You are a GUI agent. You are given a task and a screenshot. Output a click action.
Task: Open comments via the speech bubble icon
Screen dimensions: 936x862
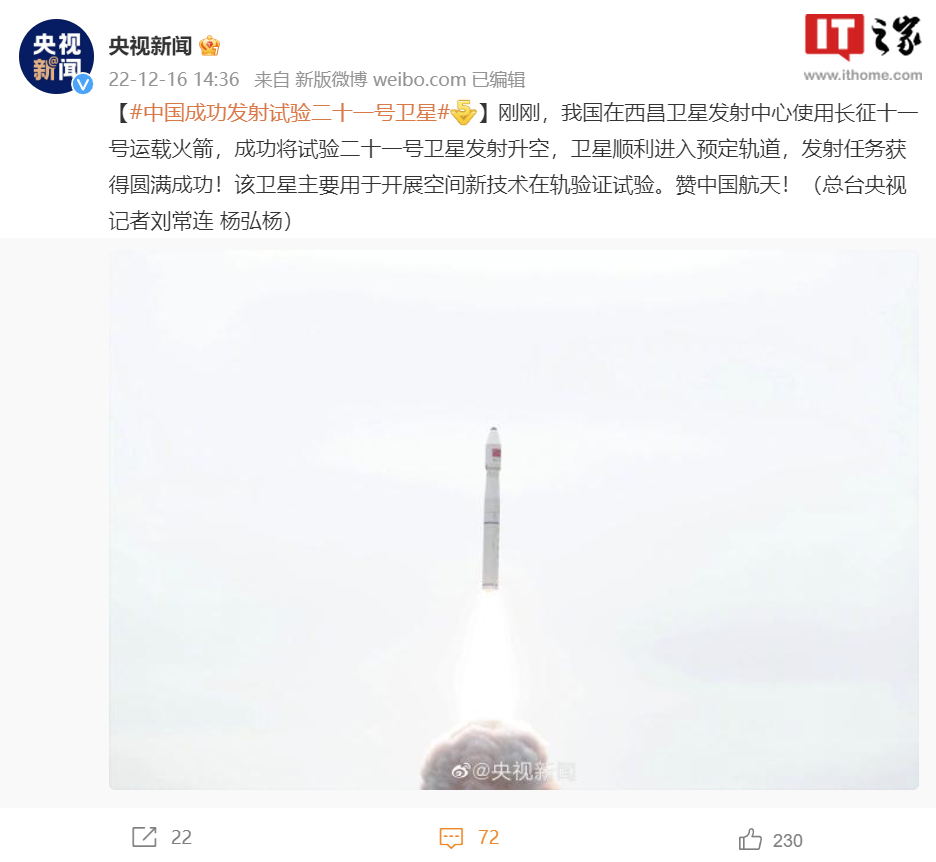[451, 838]
